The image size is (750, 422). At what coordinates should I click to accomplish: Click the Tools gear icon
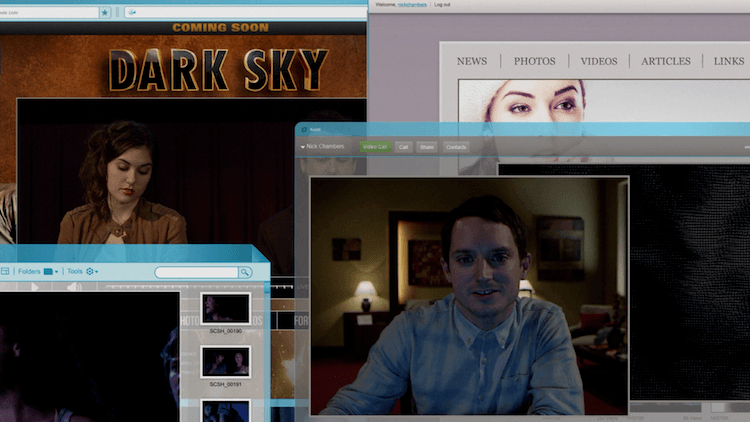point(90,272)
